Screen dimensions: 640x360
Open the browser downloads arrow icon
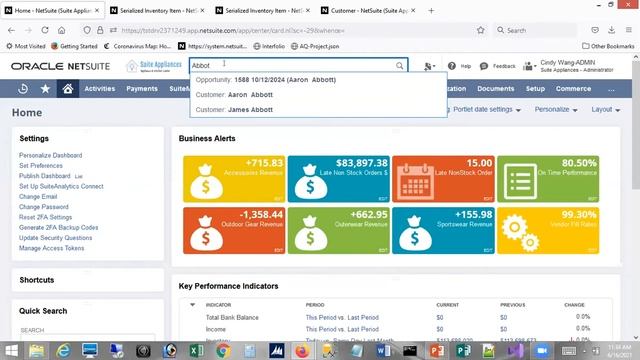click(x=611, y=30)
